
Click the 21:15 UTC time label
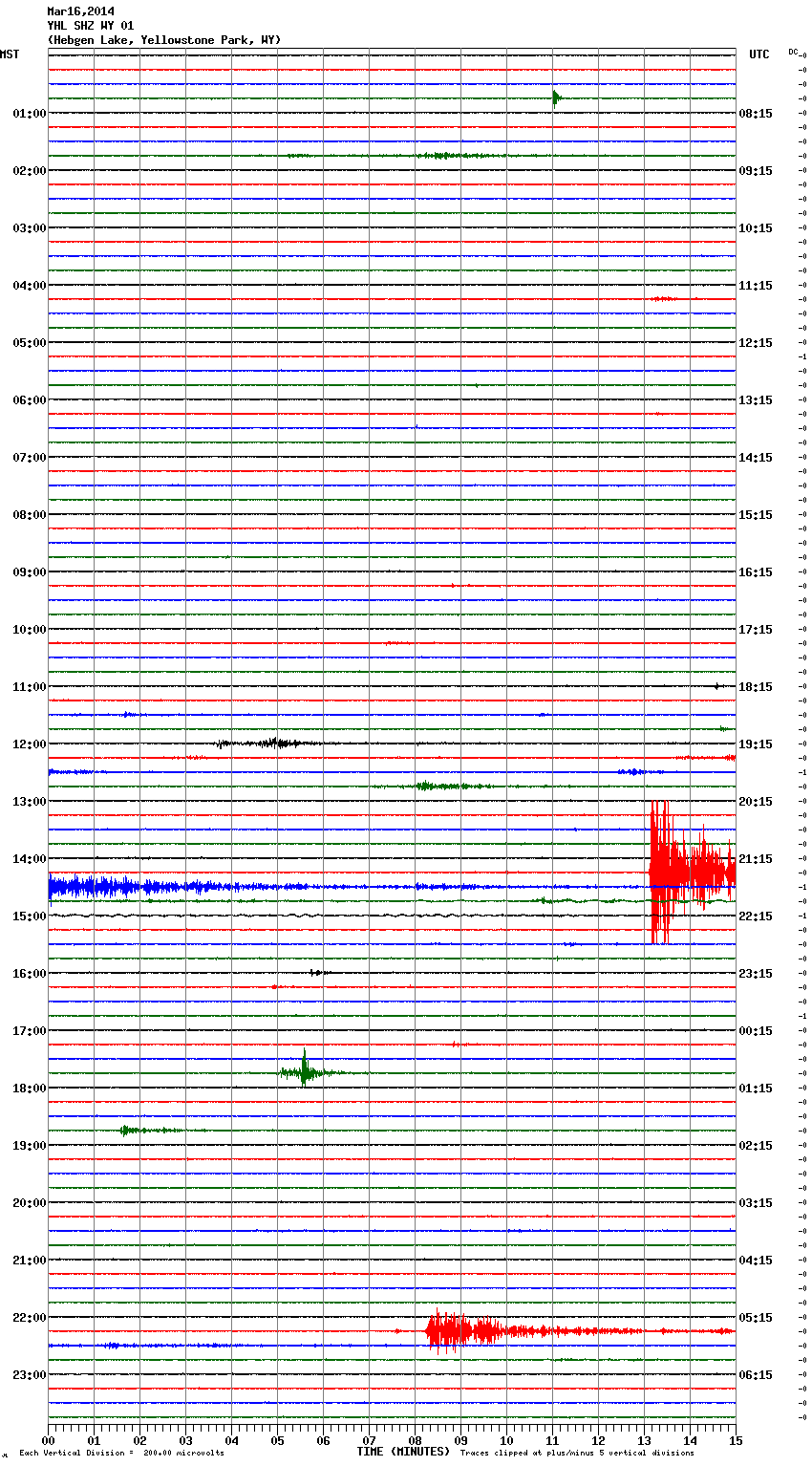tap(756, 859)
